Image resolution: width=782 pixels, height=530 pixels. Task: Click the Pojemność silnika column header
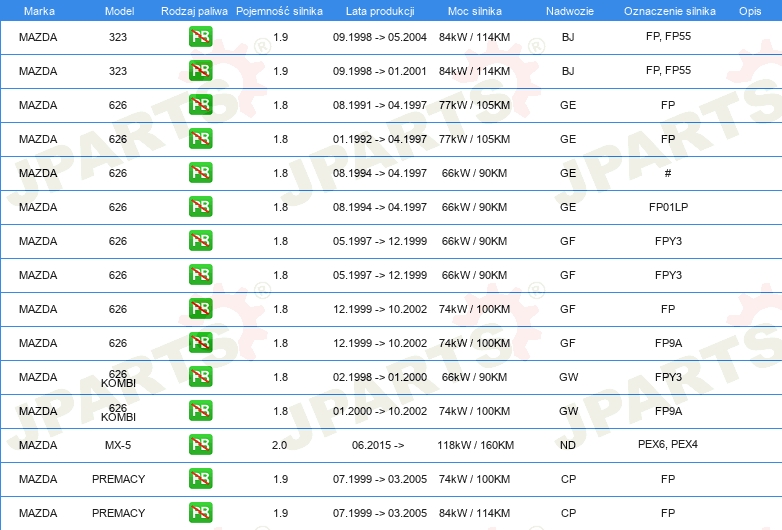(279, 11)
